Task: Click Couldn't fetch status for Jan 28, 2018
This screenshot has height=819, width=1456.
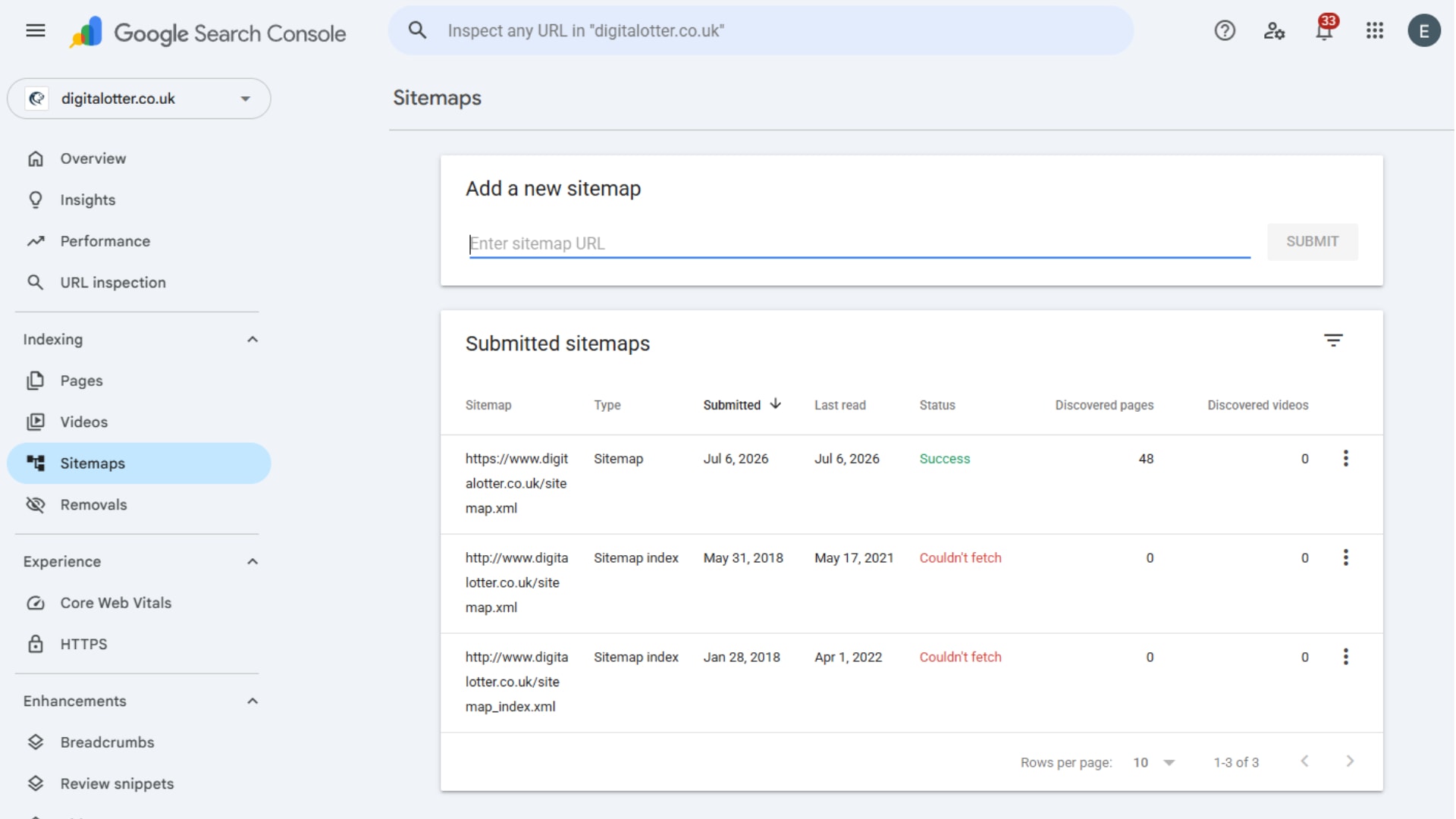Action: coord(960,657)
